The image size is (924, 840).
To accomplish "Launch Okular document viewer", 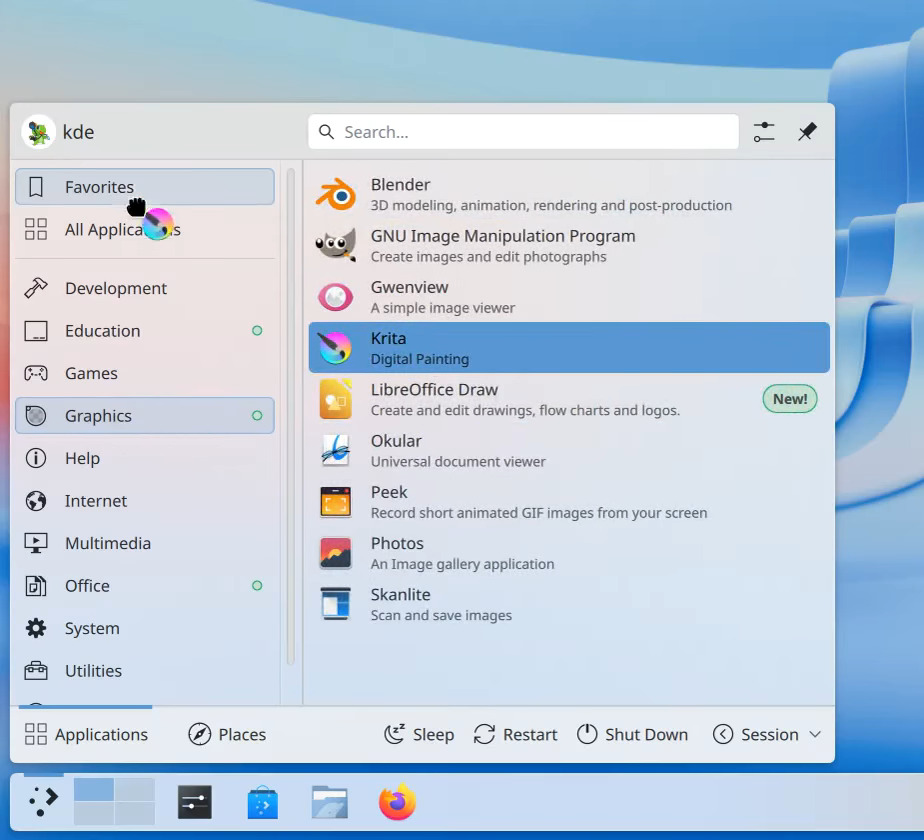I will [x=569, y=450].
